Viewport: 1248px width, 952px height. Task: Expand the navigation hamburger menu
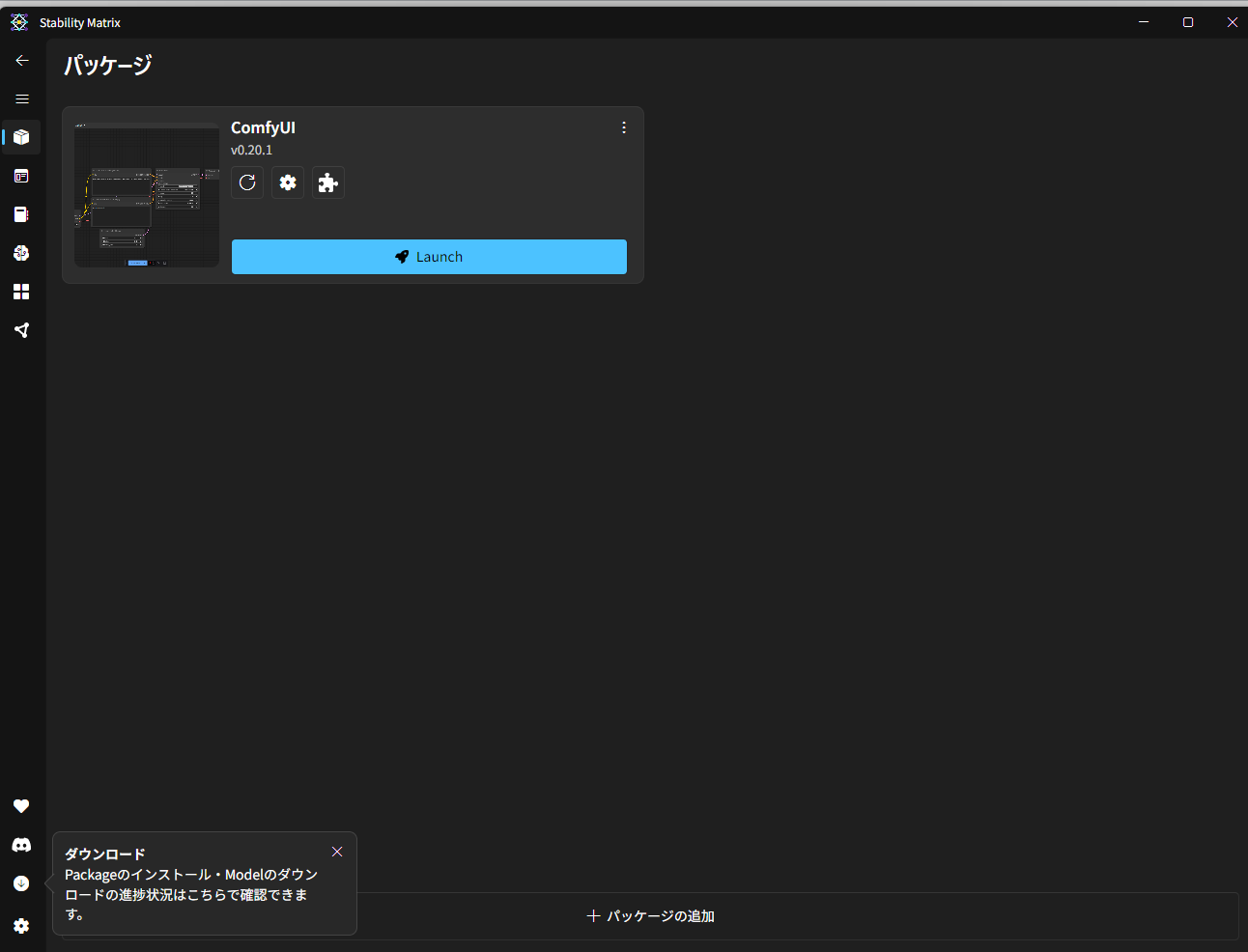pyautogui.click(x=22, y=98)
